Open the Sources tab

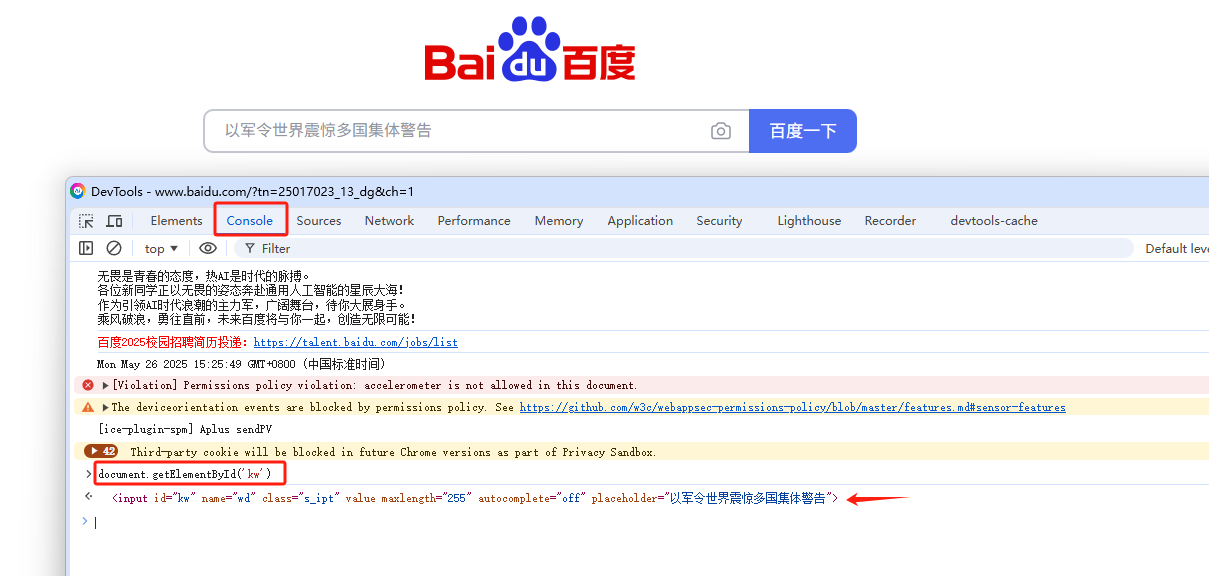tap(319, 221)
